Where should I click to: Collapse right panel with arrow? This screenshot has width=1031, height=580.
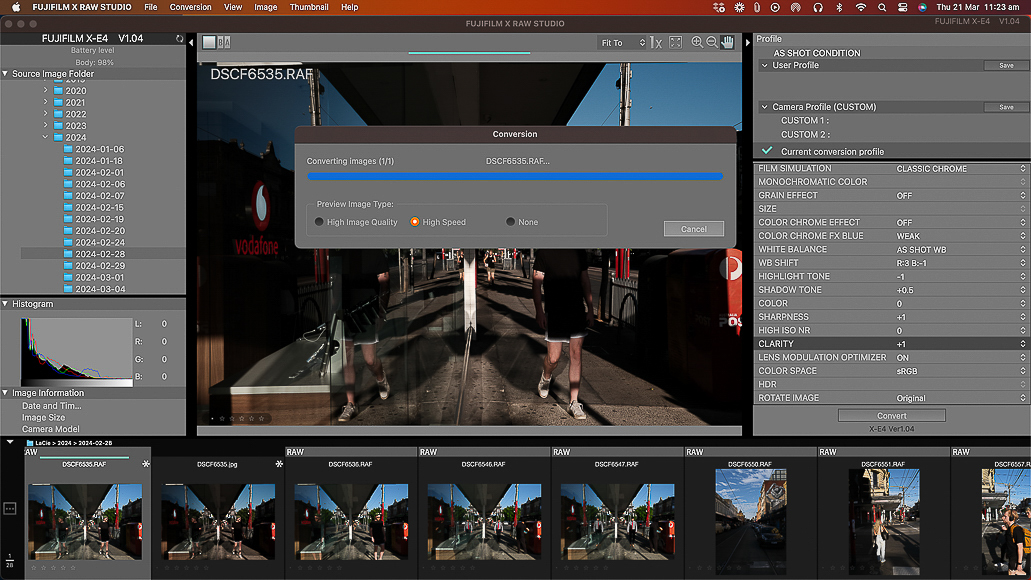pyautogui.click(x=748, y=43)
